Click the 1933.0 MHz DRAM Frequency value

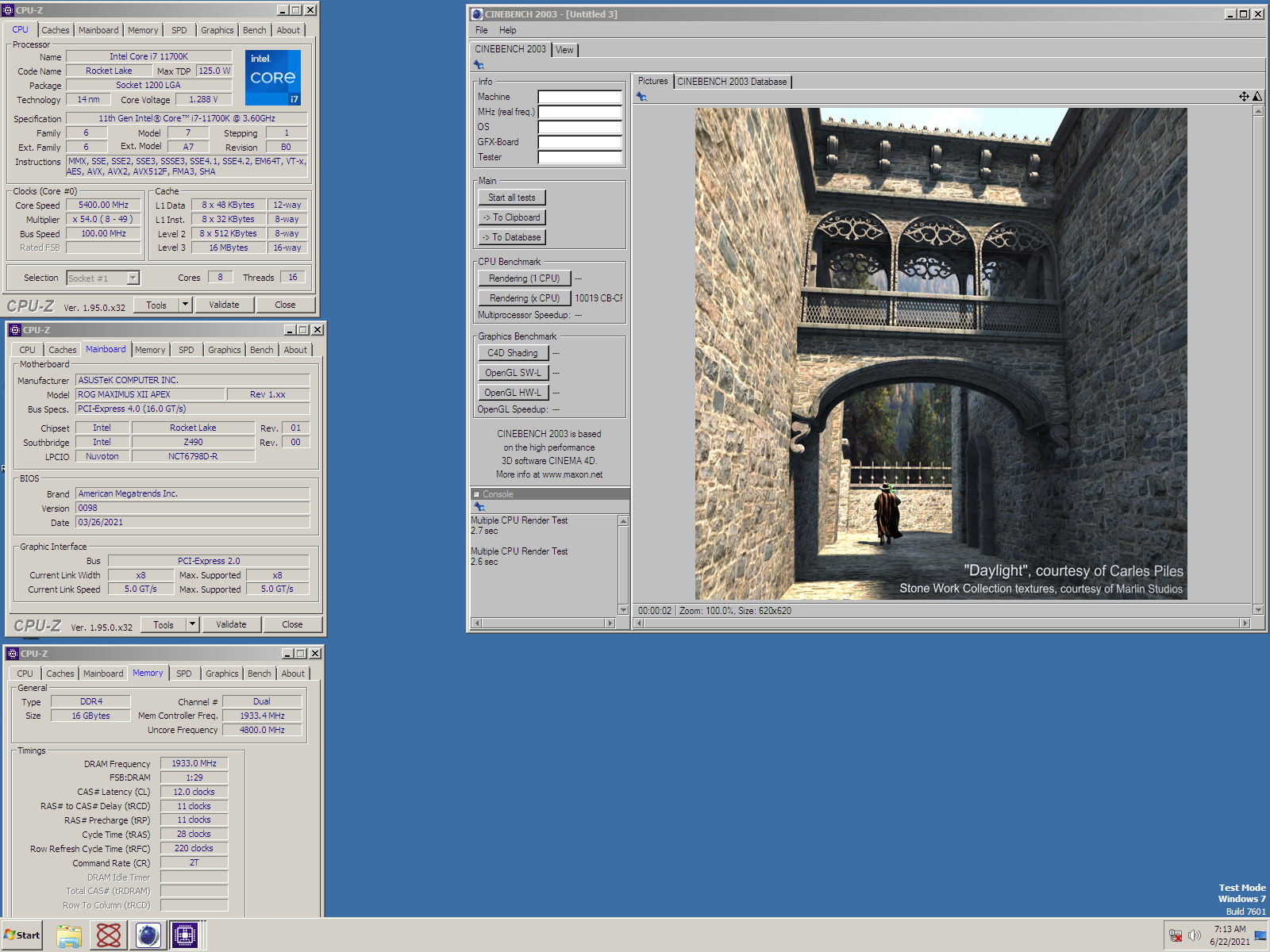(194, 763)
